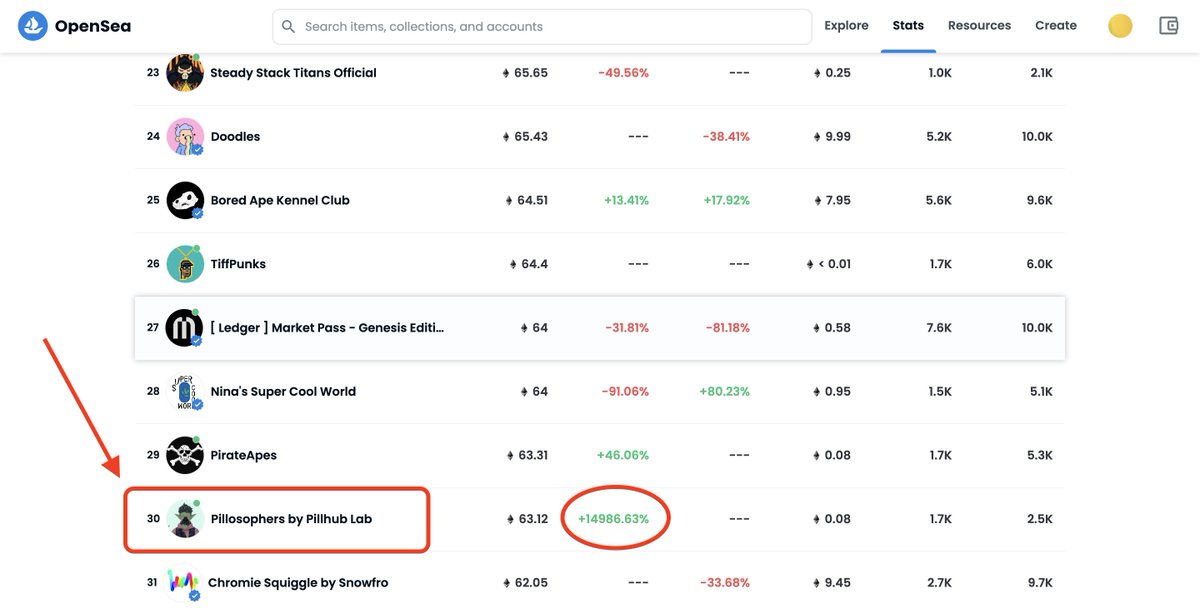Open the PirateApes collection name

[243, 455]
